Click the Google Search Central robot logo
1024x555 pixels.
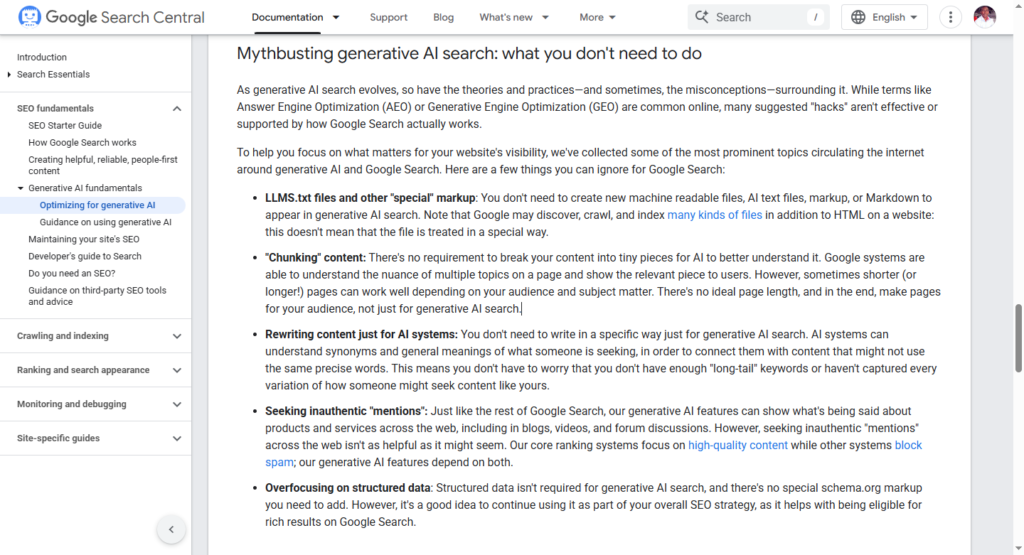pyautogui.click(x=29, y=17)
